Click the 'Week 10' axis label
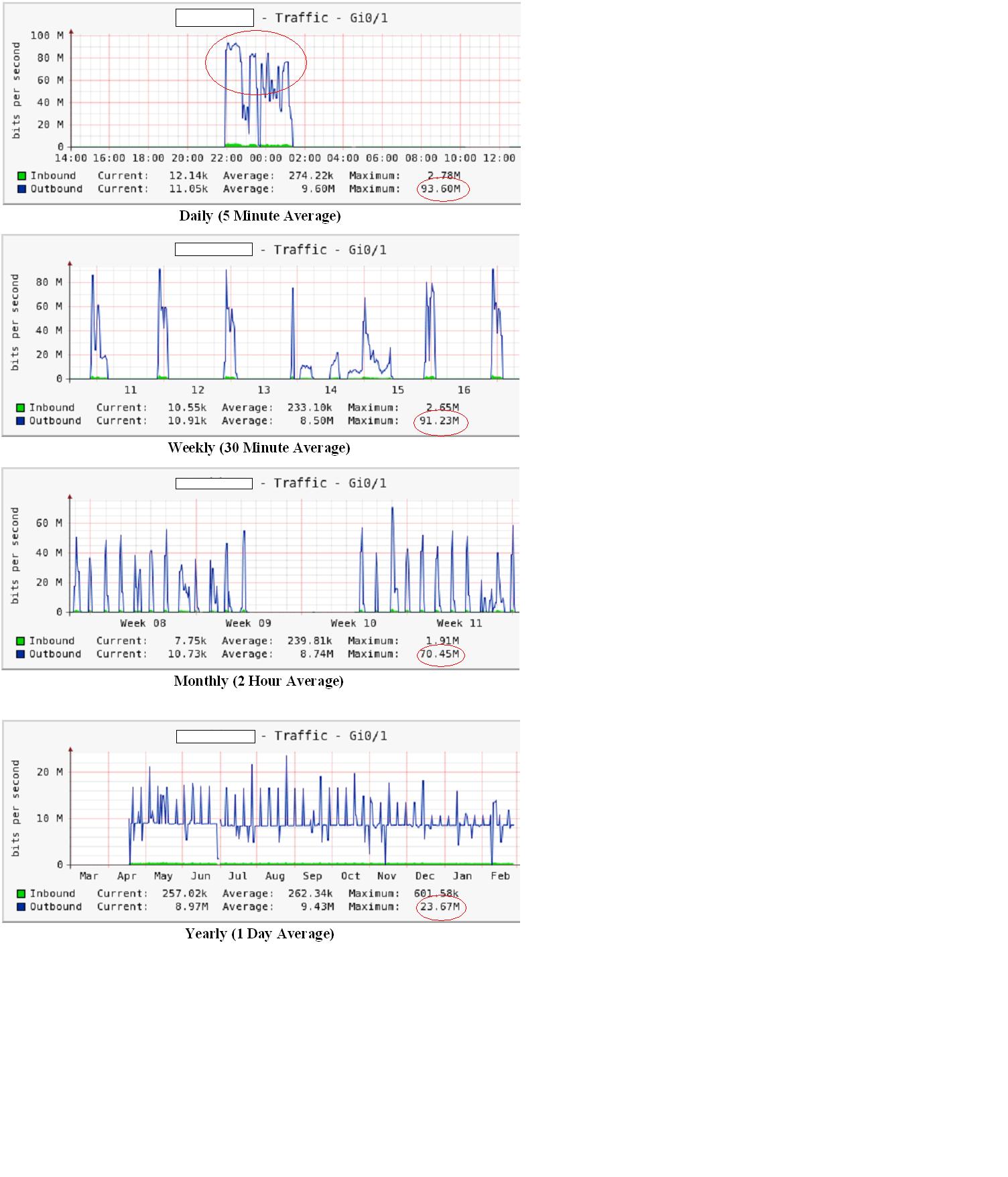The image size is (1008, 1177). (354, 624)
